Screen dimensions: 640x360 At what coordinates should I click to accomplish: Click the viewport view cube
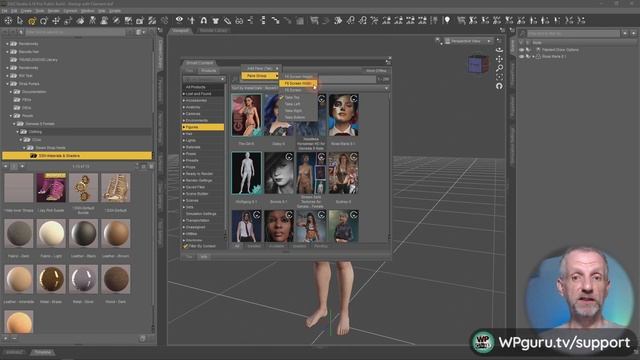(477, 65)
